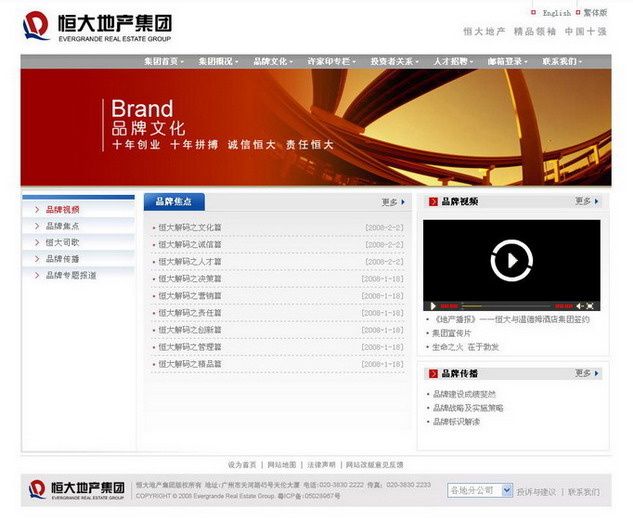Click 更多 in 品牌传播 header
Viewport: 633px width, 520px height.
coord(583,373)
